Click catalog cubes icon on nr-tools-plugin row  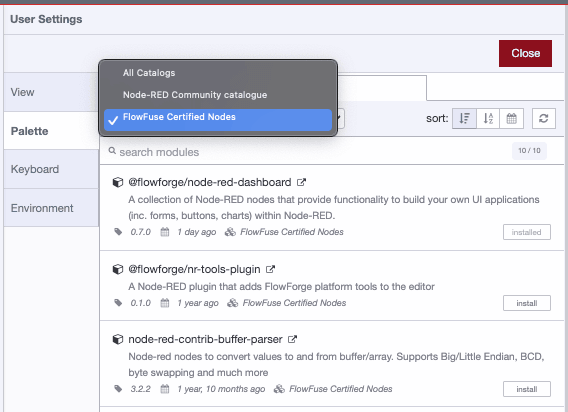pos(233,303)
